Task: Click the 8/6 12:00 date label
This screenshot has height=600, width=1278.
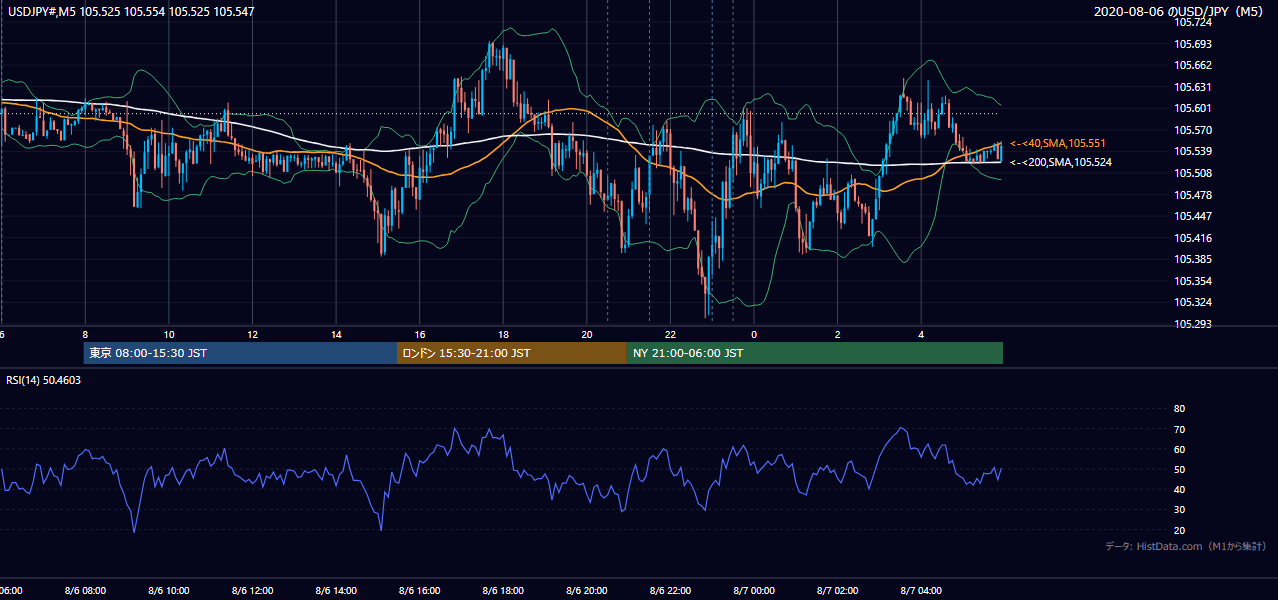Action: (253, 591)
